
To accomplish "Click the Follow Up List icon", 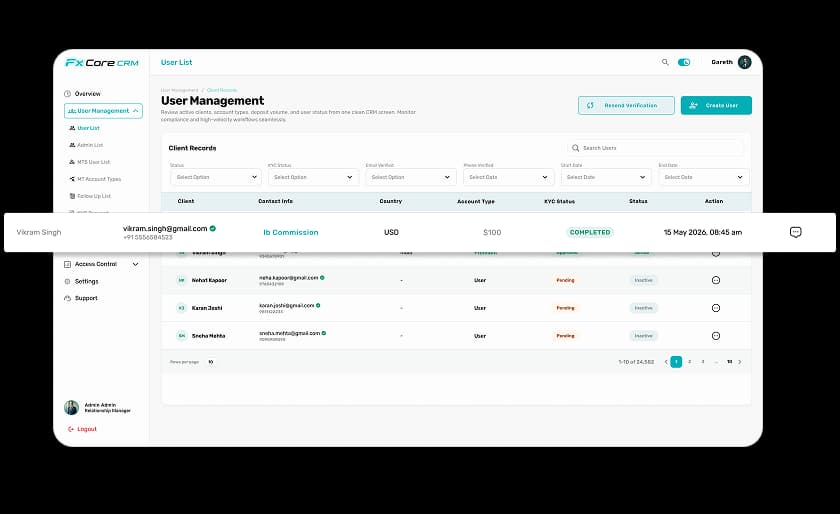I will [72, 196].
